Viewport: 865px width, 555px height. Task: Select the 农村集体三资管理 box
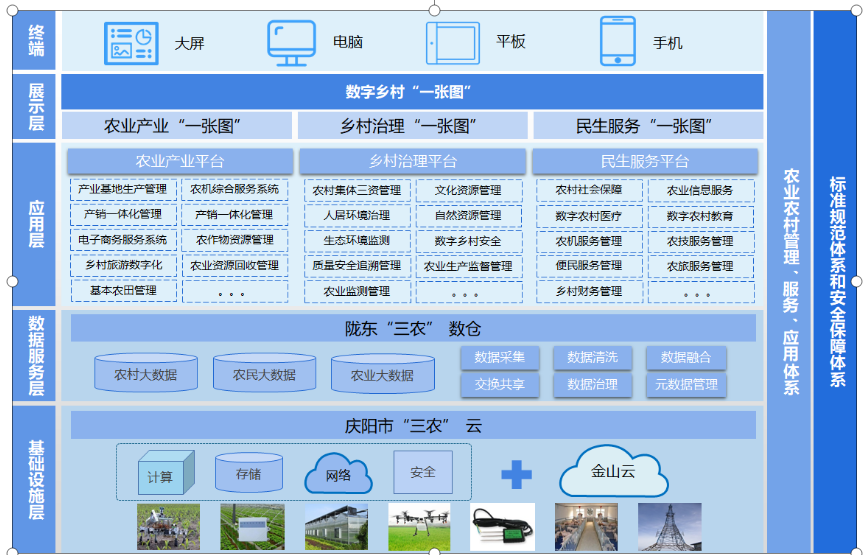(356, 190)
